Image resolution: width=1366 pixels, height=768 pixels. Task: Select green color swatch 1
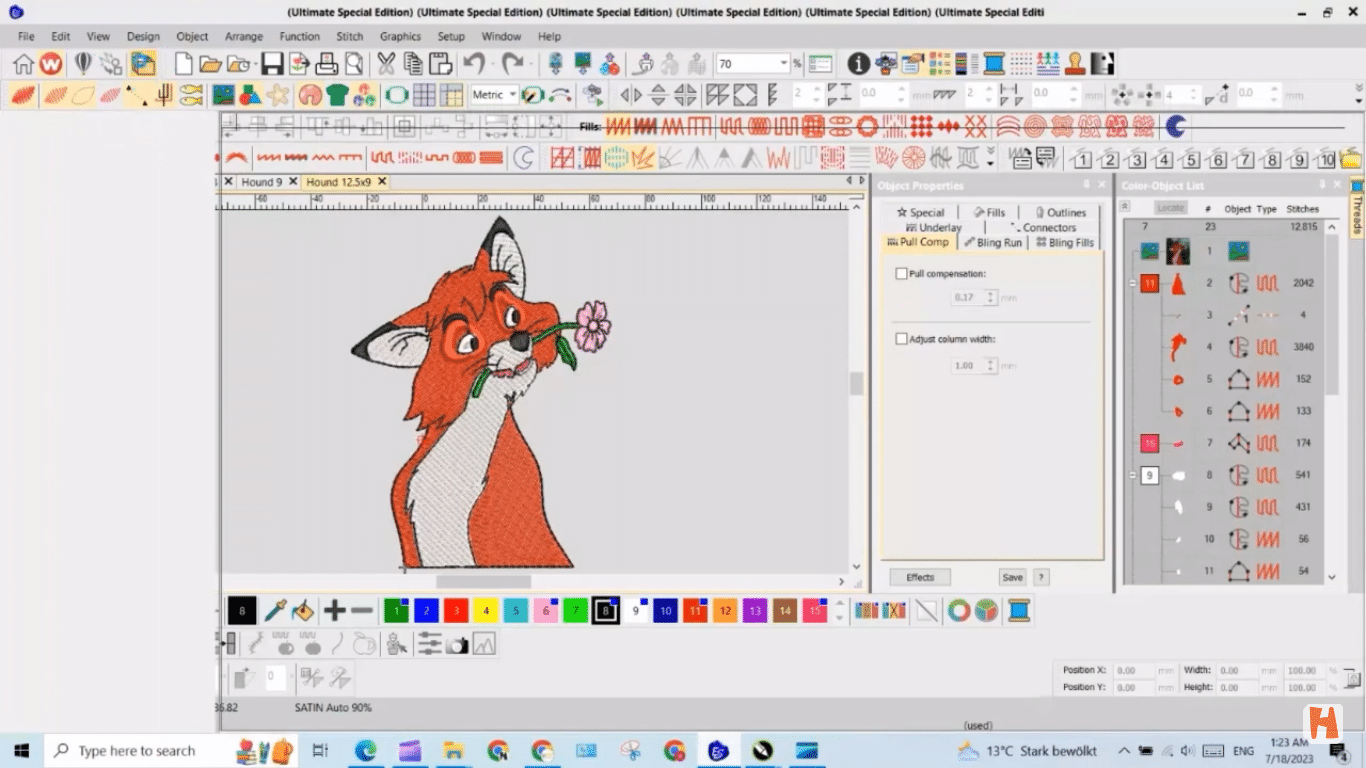click(x=396, y=611)
